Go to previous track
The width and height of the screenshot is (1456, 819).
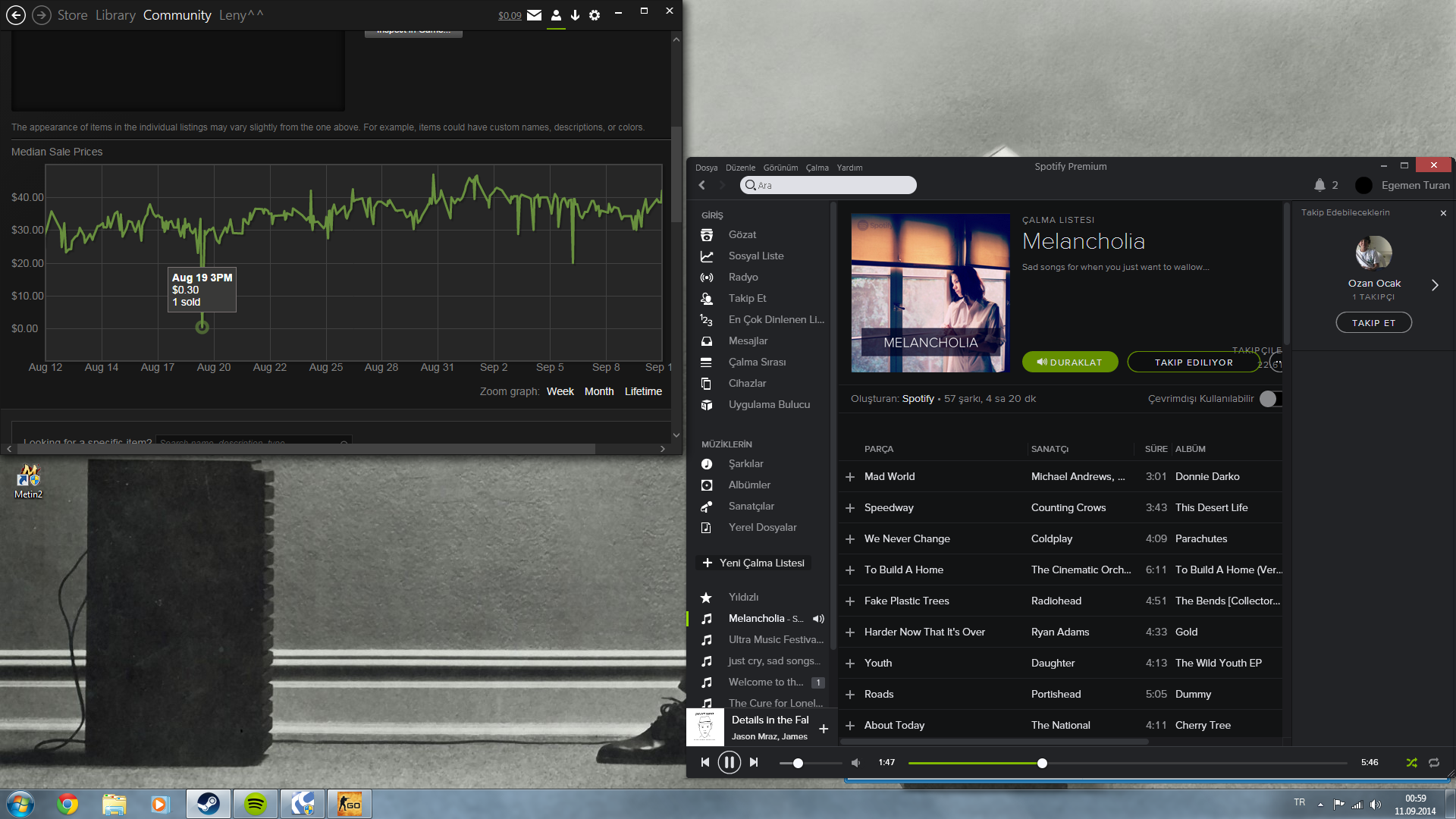pyautogui.click(x=705, y=762)
